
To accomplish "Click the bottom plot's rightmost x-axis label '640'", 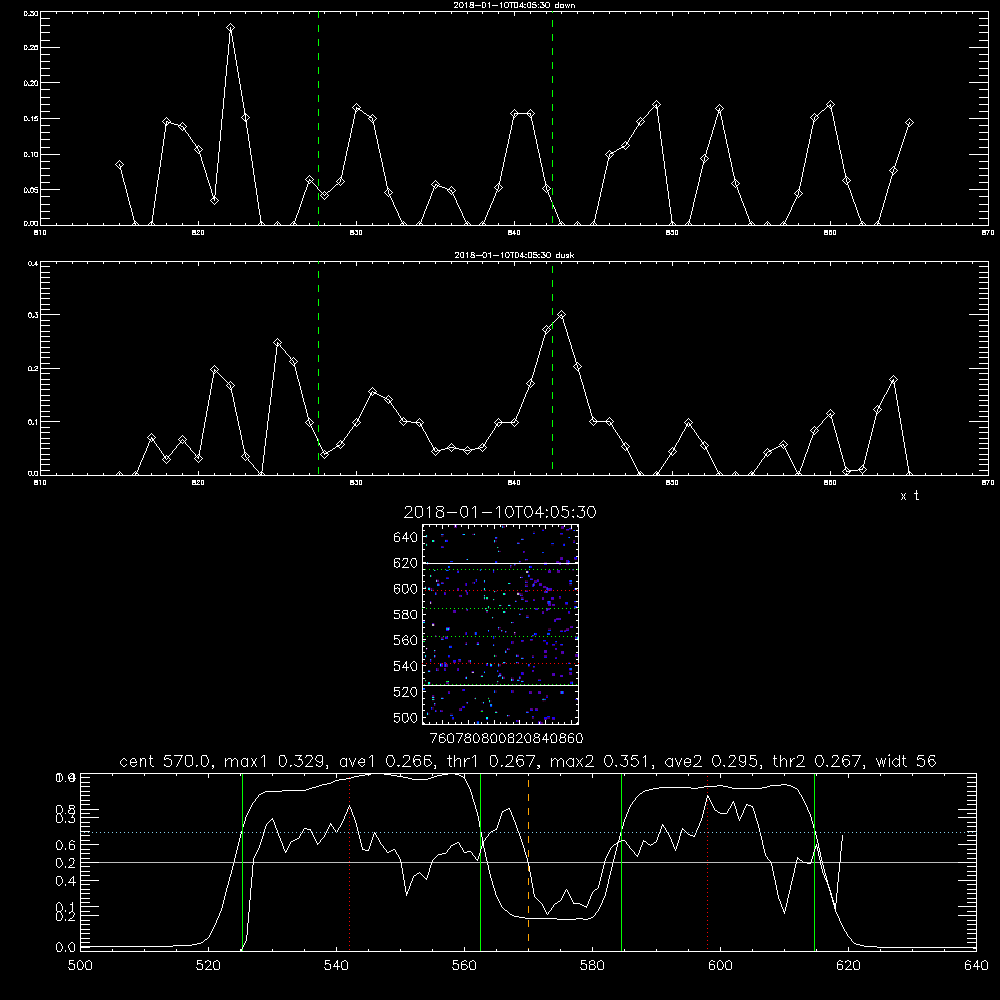I will pyautogui.click(x=976, y=966).
